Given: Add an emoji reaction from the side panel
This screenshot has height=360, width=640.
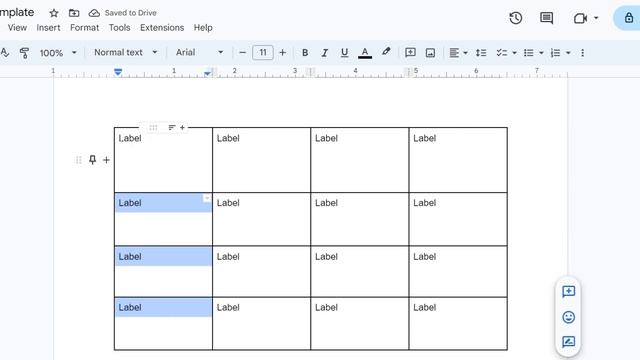Looking at the screenshot, I should 568,317.
